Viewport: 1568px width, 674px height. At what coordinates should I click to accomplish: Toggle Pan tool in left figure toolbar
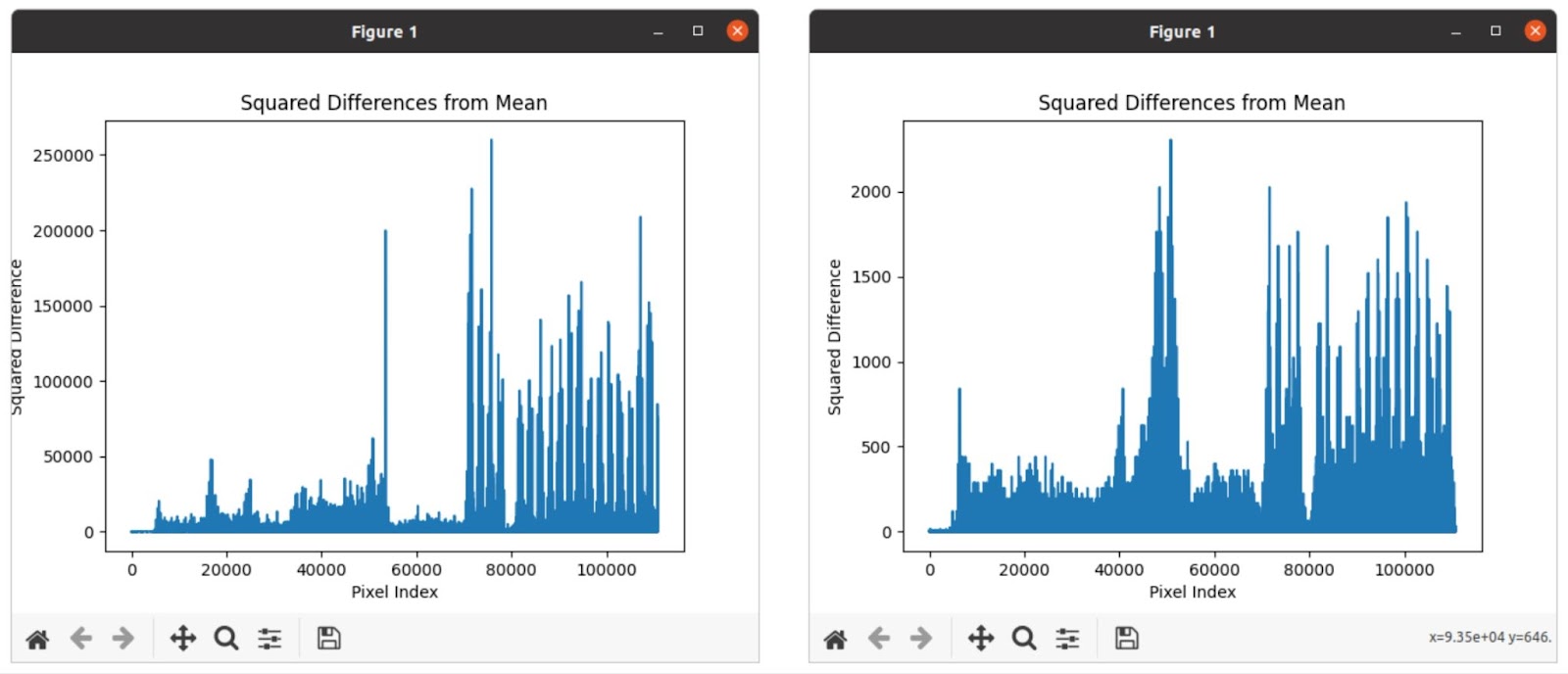(x=183, y=639)
